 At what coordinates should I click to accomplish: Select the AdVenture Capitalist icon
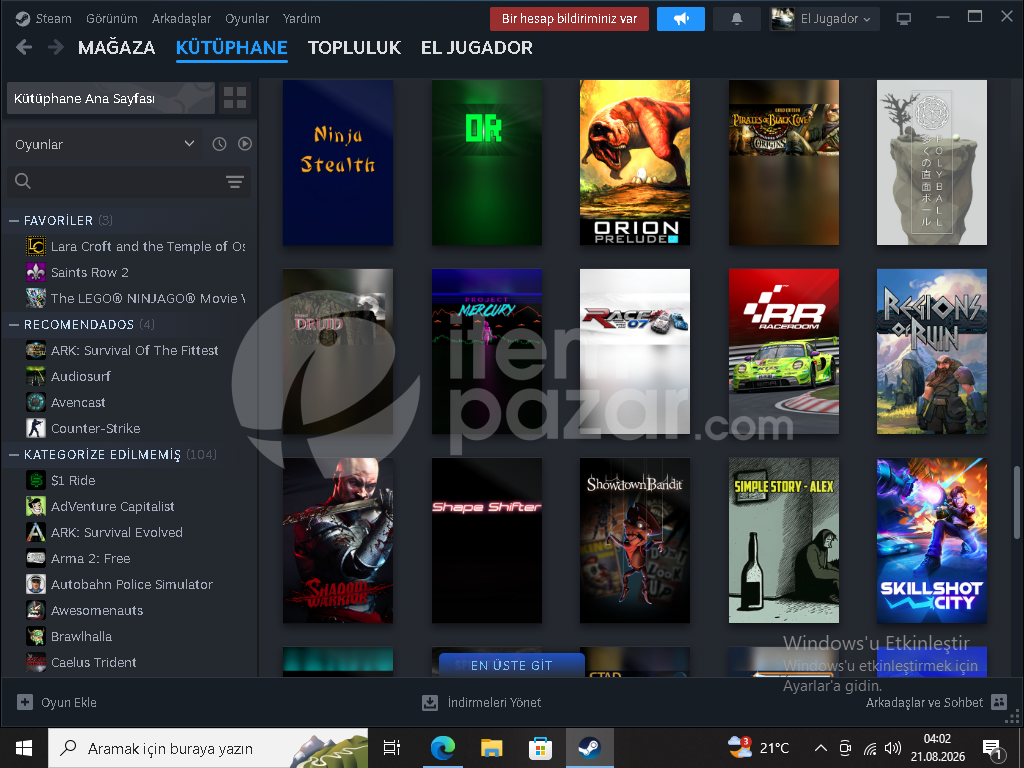click(36, 506)
